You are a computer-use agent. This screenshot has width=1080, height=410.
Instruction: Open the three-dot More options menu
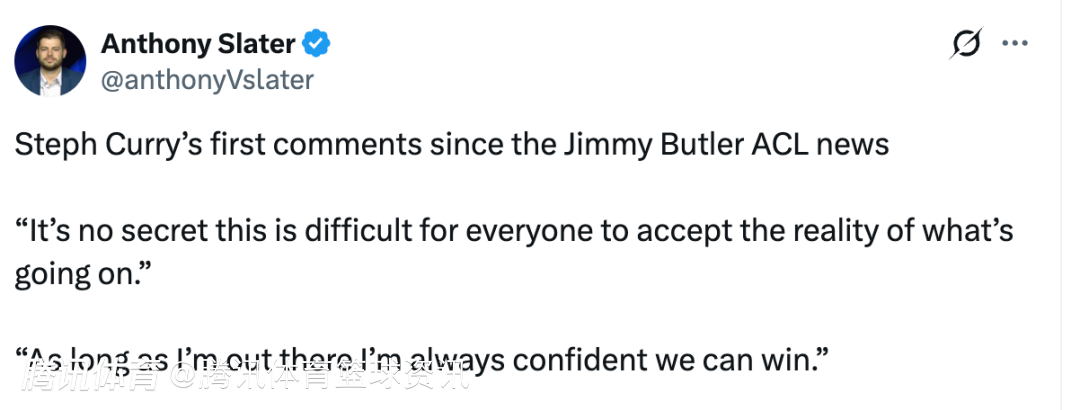coord(1015,44)
